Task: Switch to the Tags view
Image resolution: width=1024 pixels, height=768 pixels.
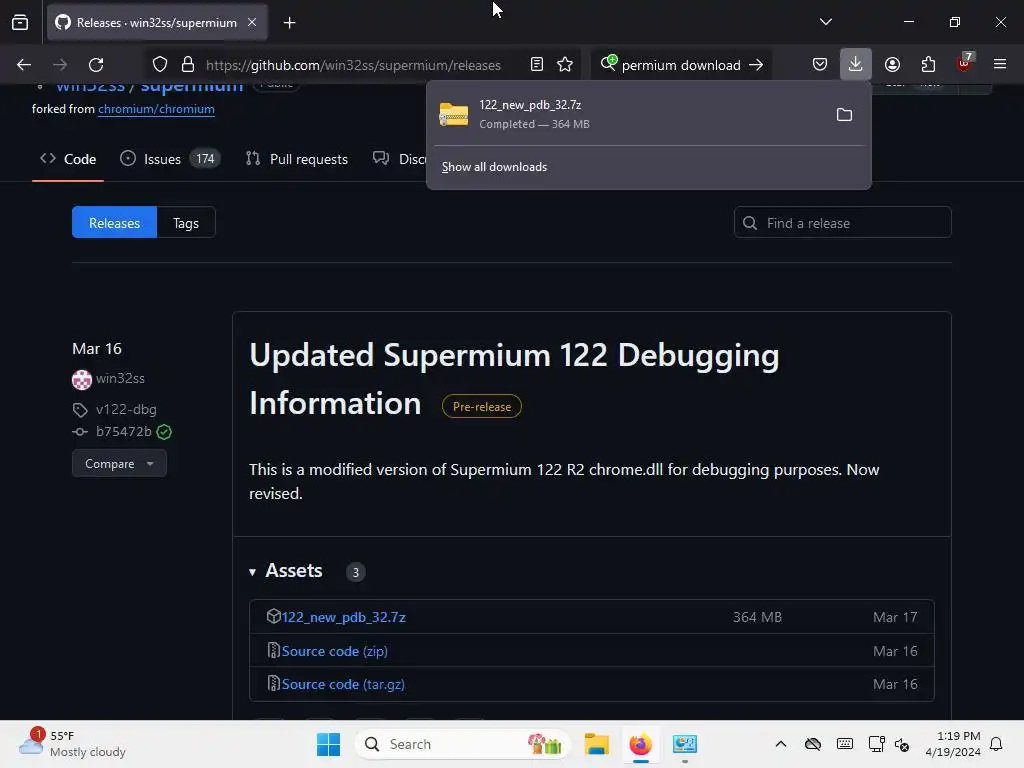Action: pyautogui.click(x=186, y=223)
